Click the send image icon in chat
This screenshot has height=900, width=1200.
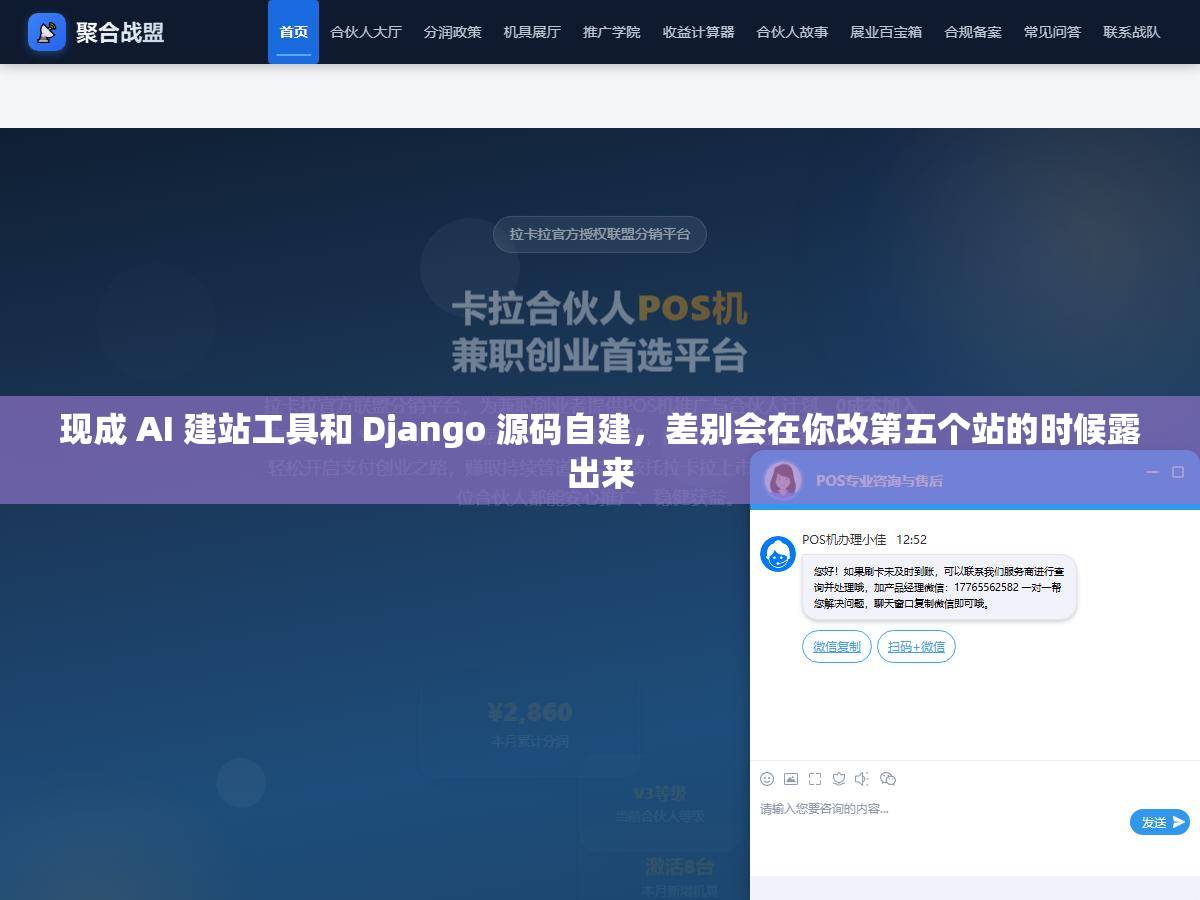tap(791, 779)
